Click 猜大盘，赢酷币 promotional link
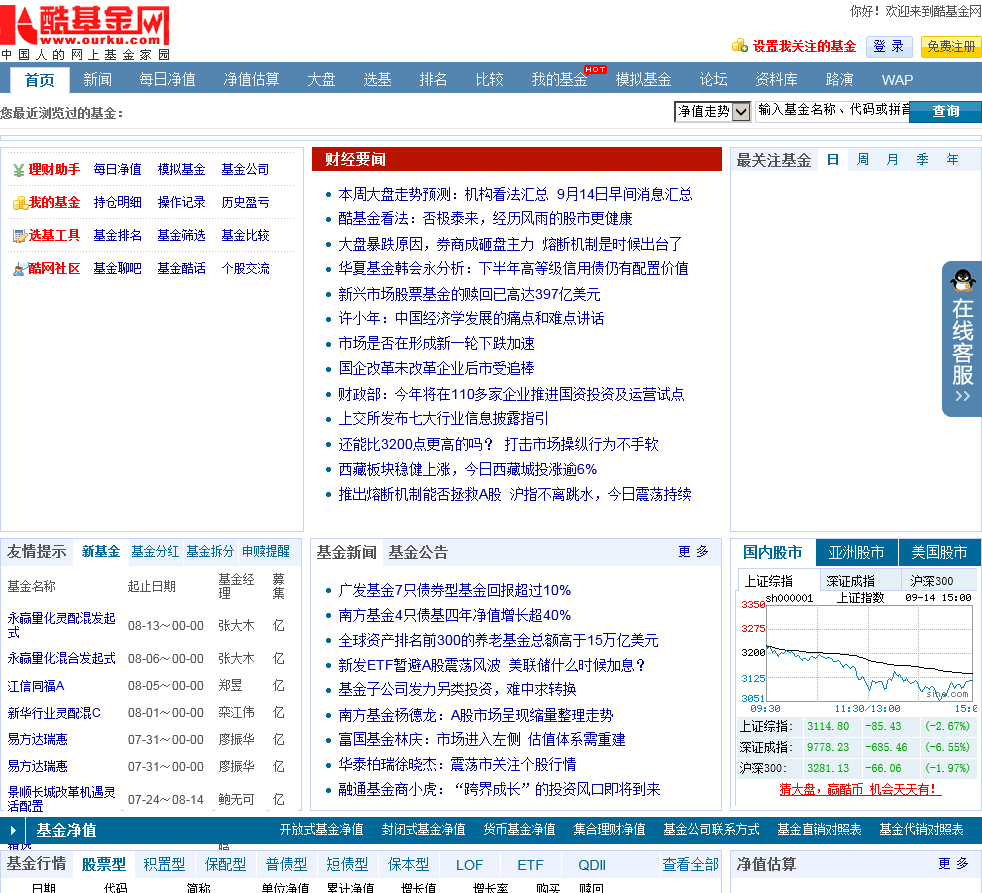Screen dimensions: 982x893 tap(860, 790)
